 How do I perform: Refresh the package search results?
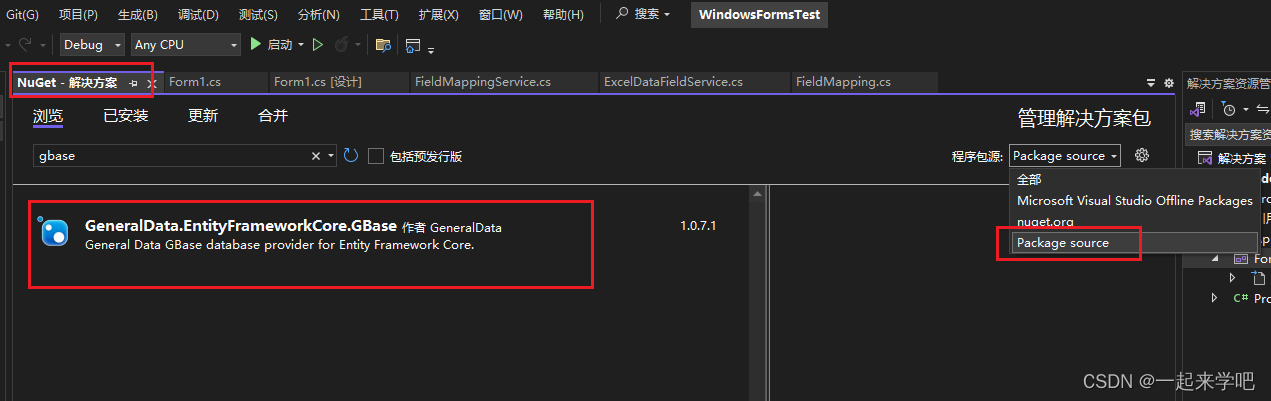351,156
